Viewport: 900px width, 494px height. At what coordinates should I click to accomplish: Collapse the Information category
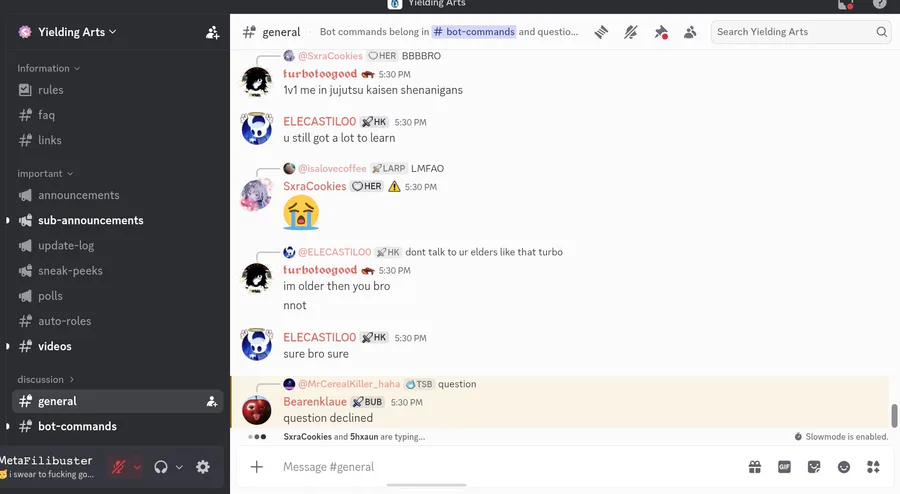click(x=48, y=68)
